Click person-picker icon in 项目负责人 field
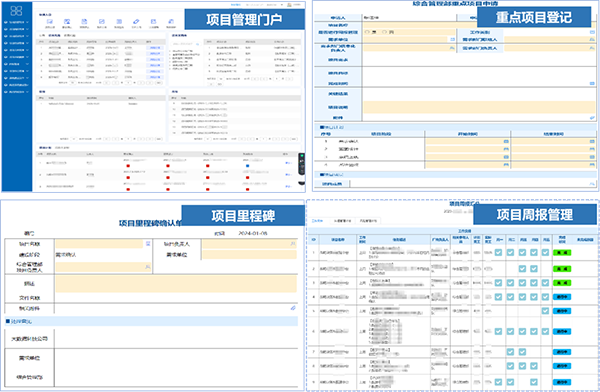 point(293,244)
